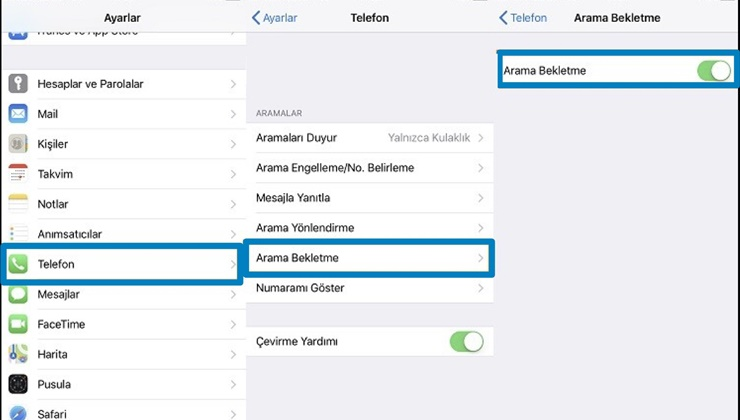Expand Numaramı Göster chevron
This screenshot has width=740, height=420.
coord(481,288)
